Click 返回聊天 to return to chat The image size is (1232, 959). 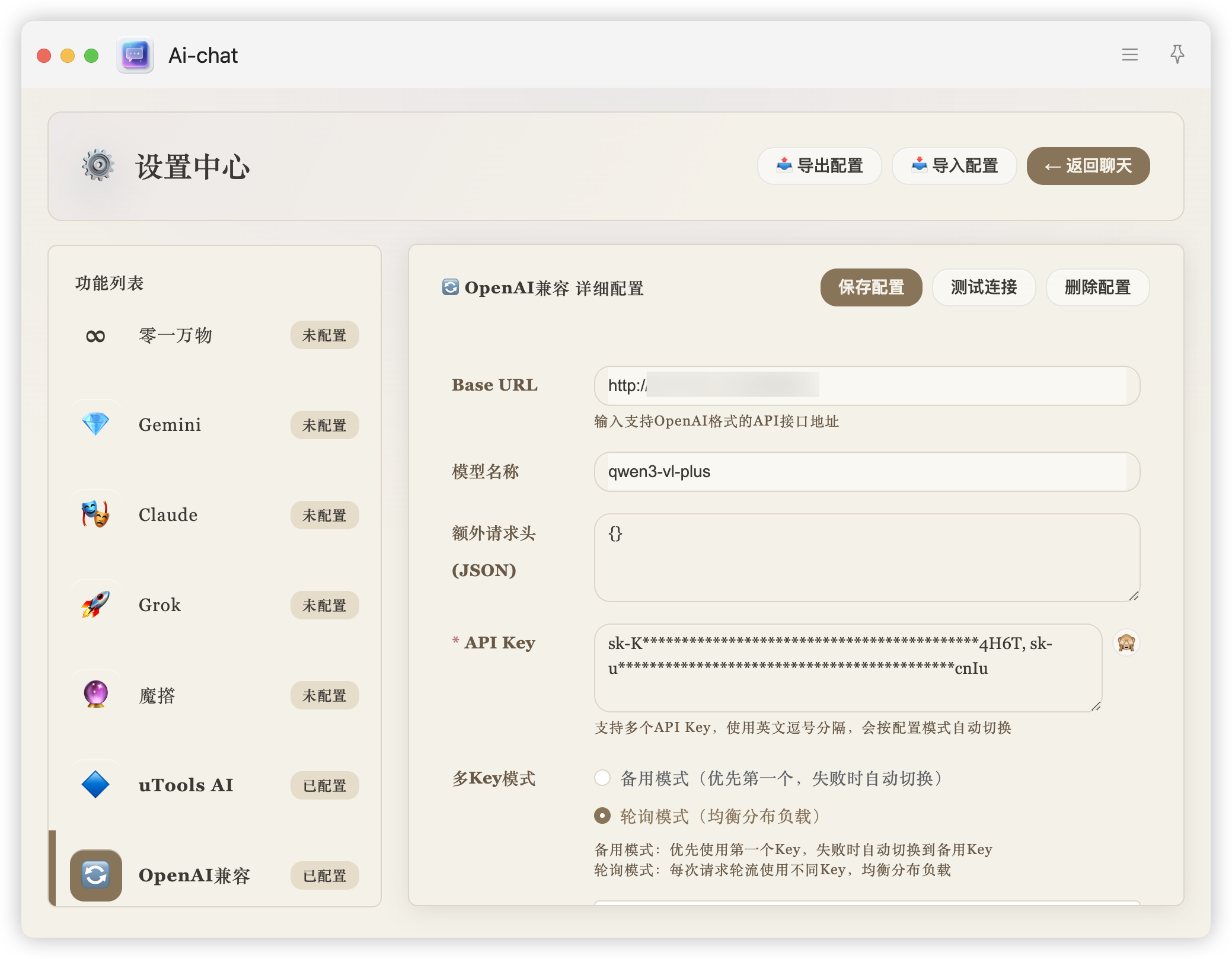pos(1088,166)
